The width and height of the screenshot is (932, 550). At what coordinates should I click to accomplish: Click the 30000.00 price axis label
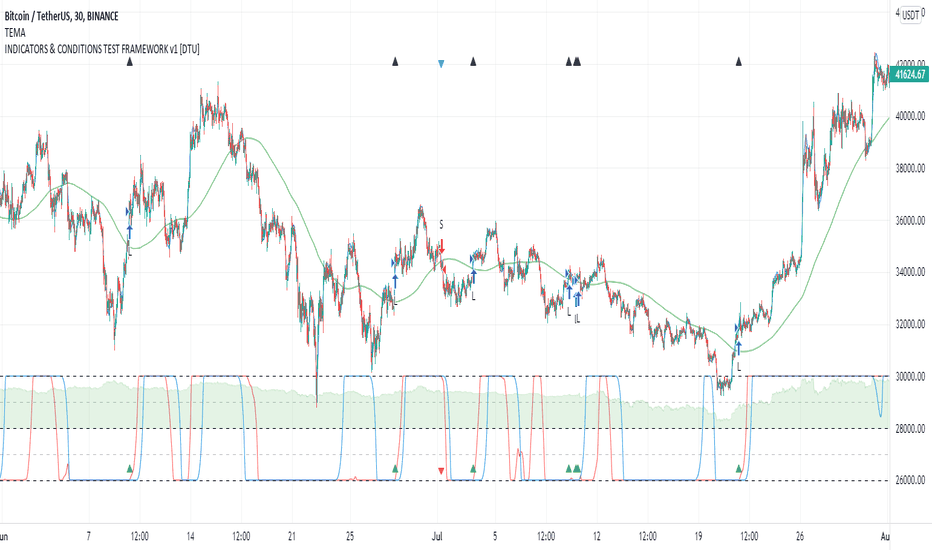(910, 376)
